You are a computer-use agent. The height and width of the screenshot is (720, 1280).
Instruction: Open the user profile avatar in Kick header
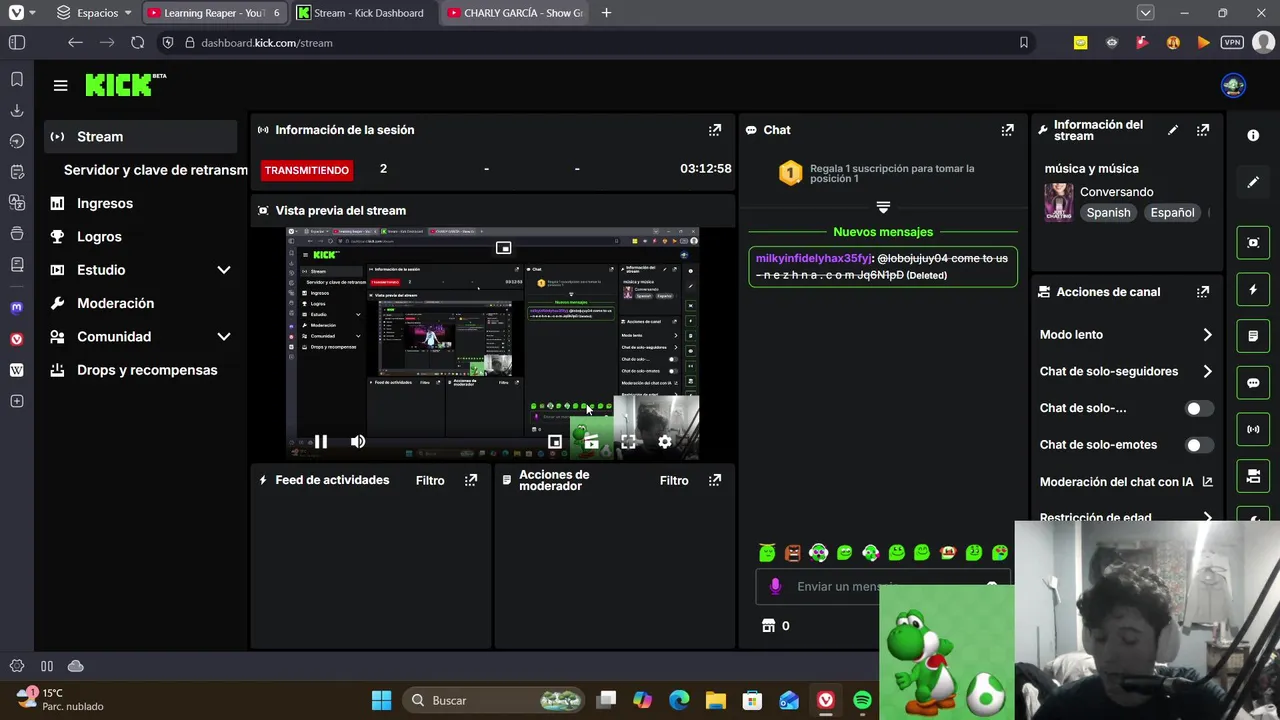pyautogui.click(x=1233, y=85)
